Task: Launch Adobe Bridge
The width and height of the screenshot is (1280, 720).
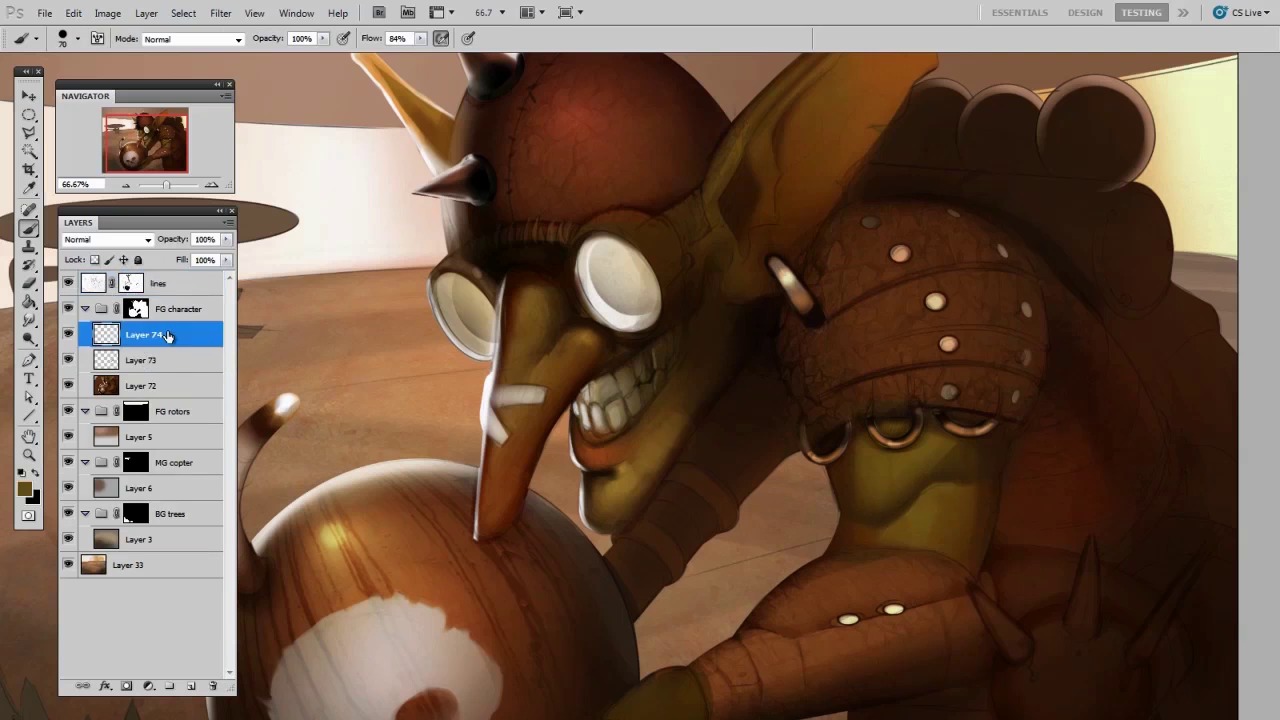Action: tap(378, 12)
